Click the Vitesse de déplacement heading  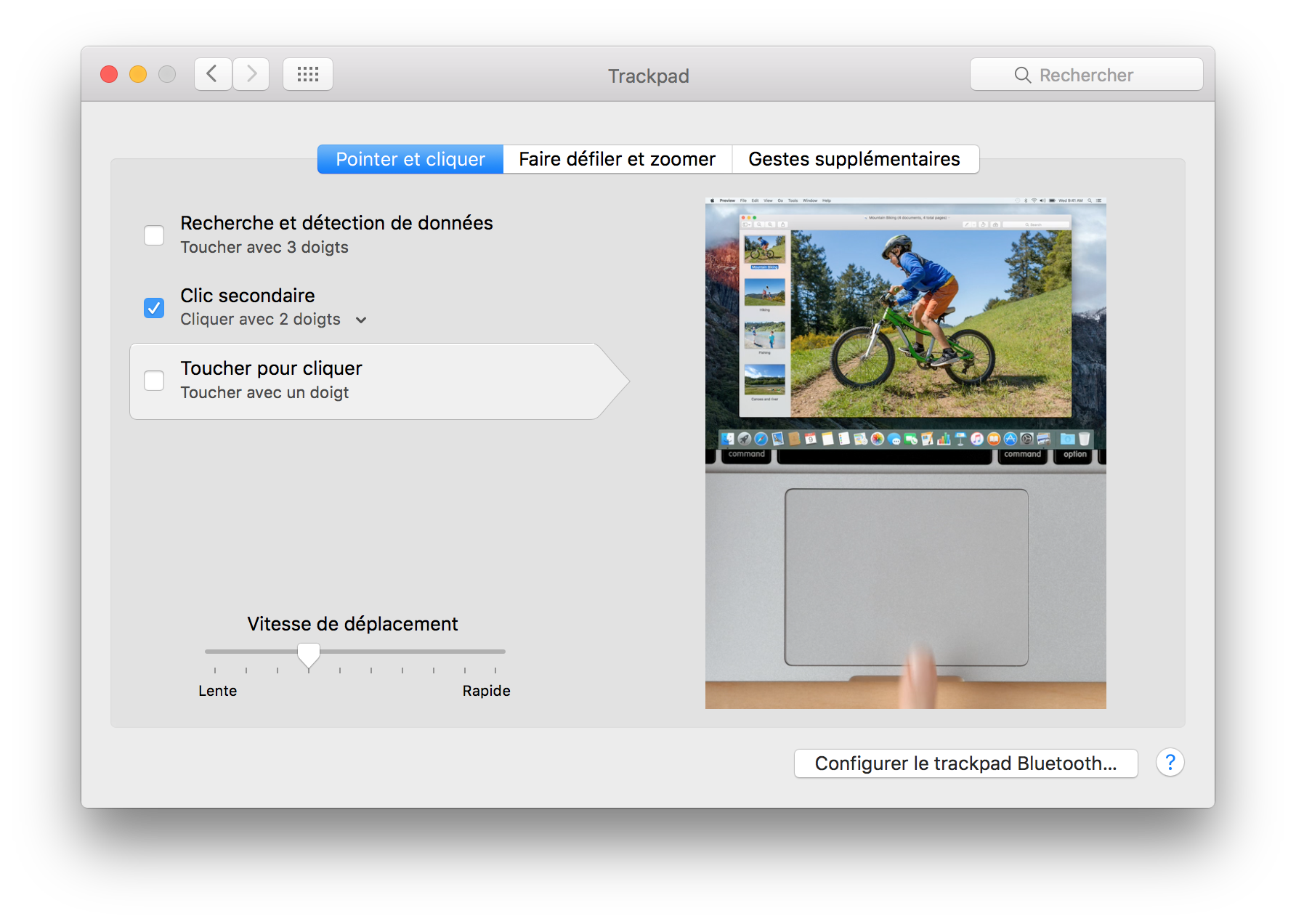353,624
